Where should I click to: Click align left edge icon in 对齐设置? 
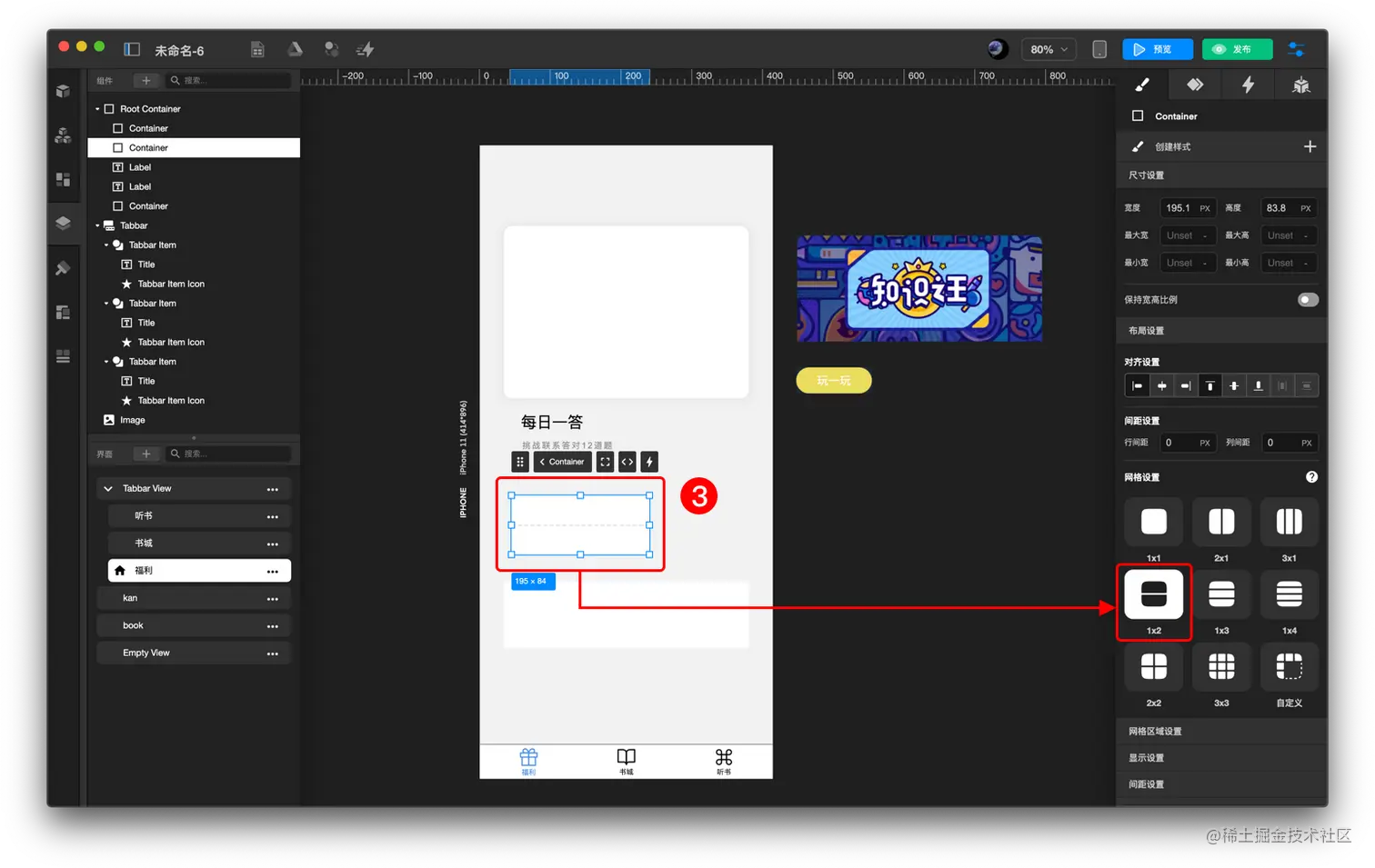pyautogui.click(x=1137, y=386)
